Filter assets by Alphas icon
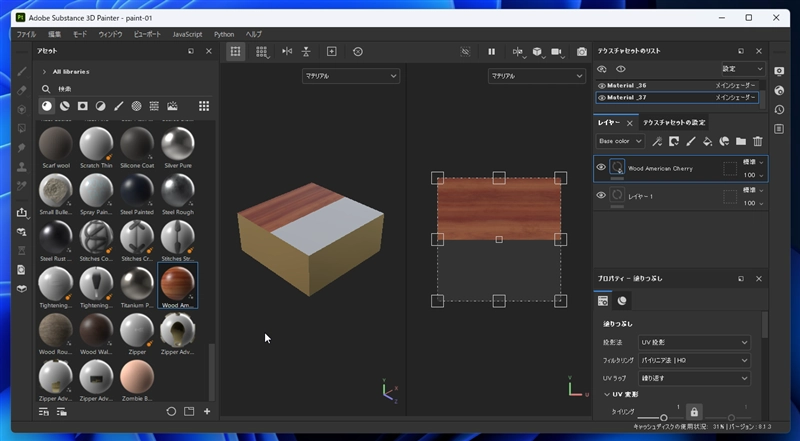The height and width of the screenshot is (441, 800). tap(136, 106)
